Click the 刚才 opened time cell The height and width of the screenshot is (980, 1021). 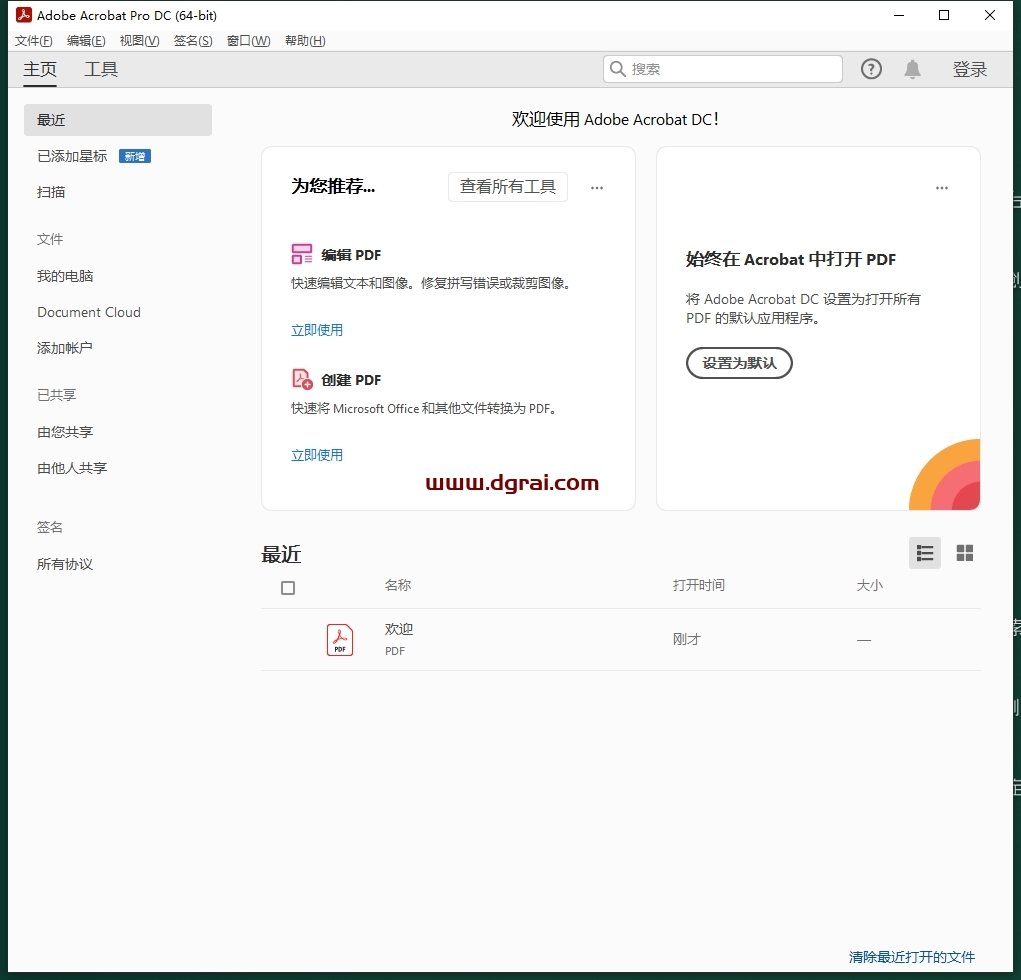[686, 639]
